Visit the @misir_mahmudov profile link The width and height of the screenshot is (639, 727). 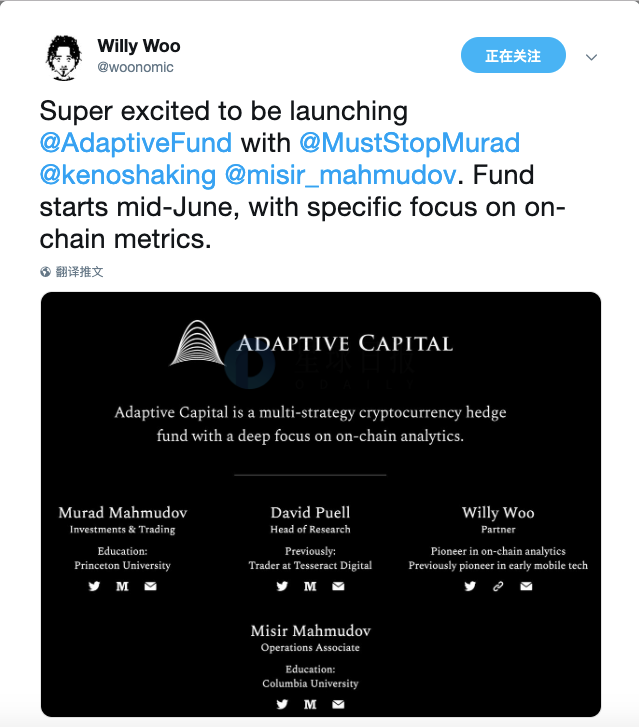[x=339, y=175]
